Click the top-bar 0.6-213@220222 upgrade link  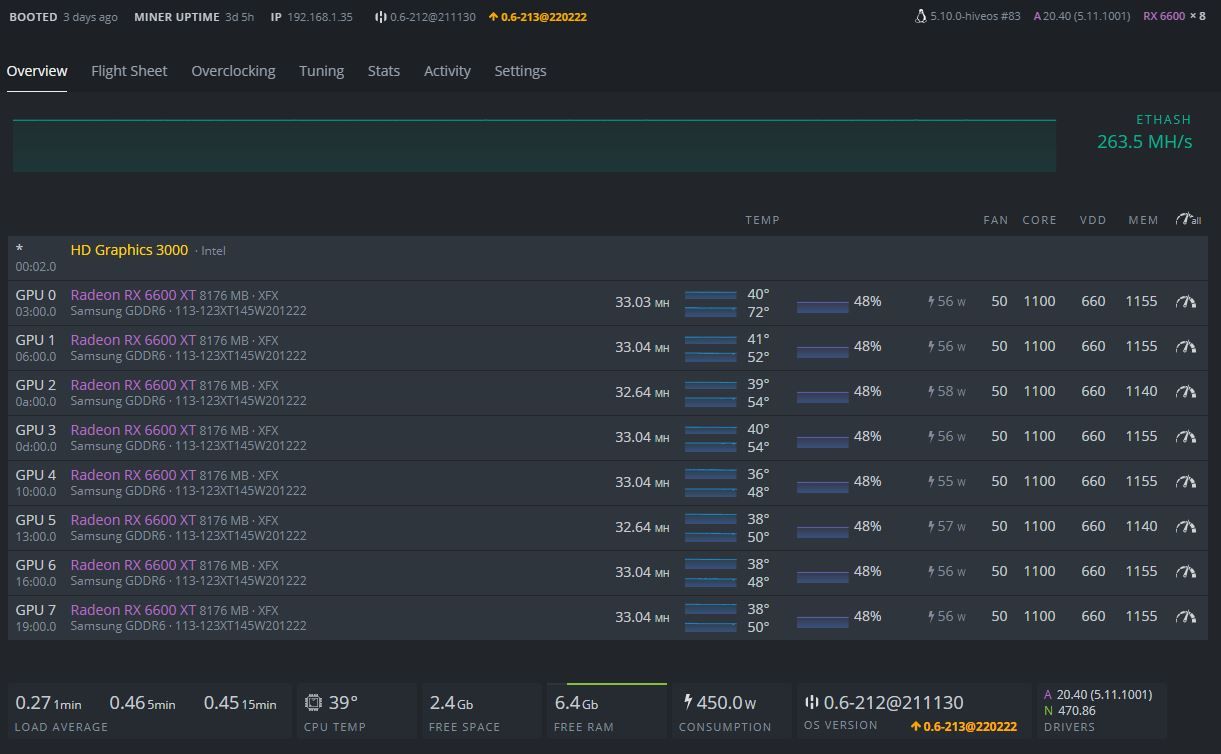coord(538,17)
